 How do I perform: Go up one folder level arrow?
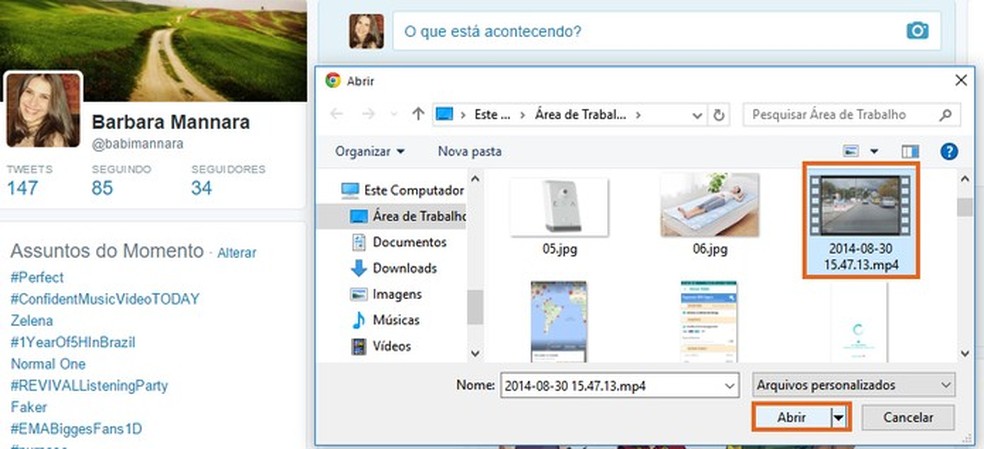coord(418,114)
